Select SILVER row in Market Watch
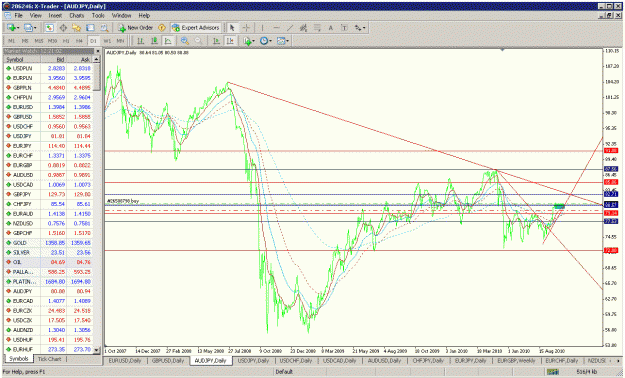The width and height of the screenshot is (625, 378). point(49,252)
